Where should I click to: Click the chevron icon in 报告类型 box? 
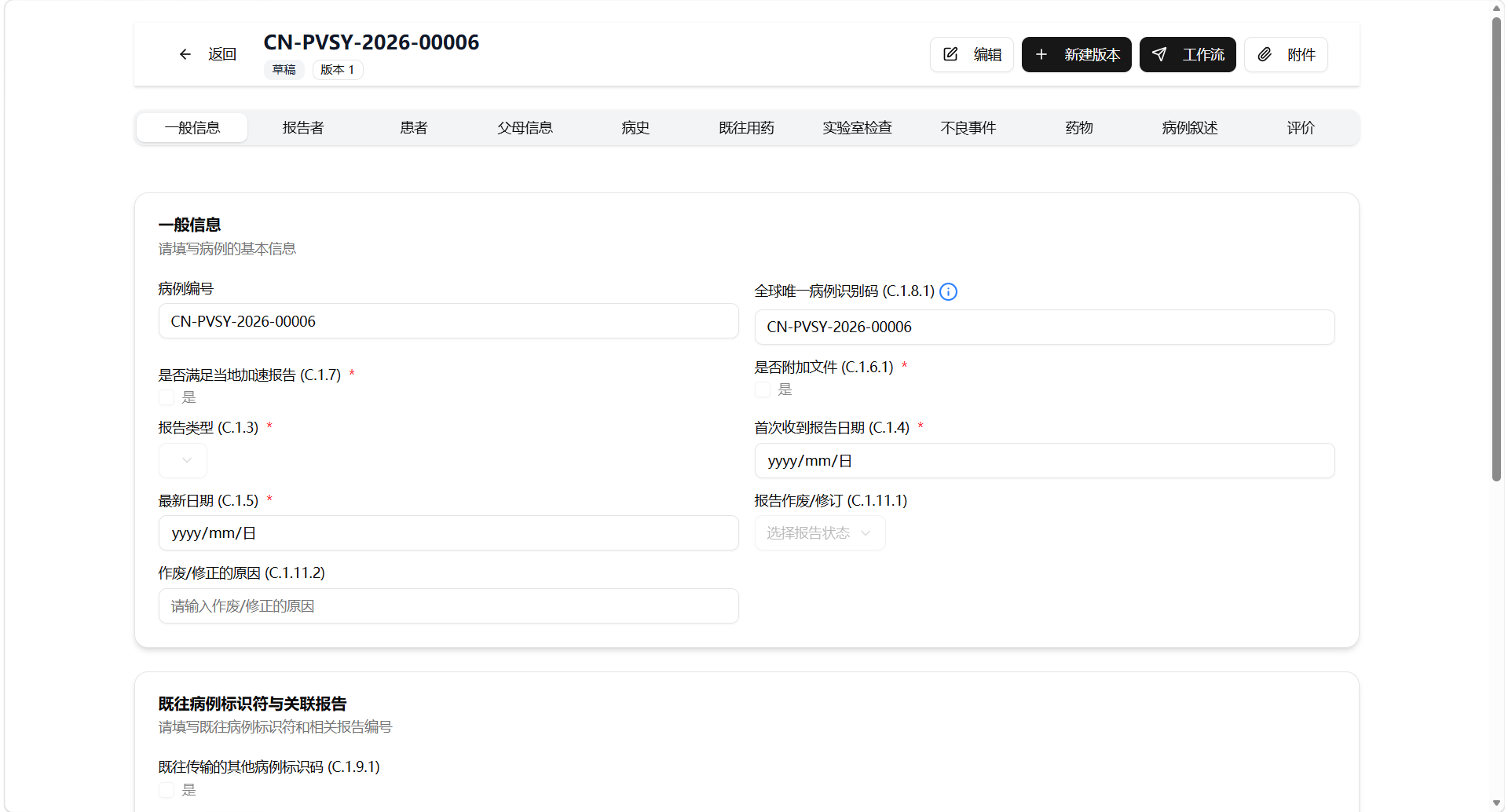click(187, 460)
